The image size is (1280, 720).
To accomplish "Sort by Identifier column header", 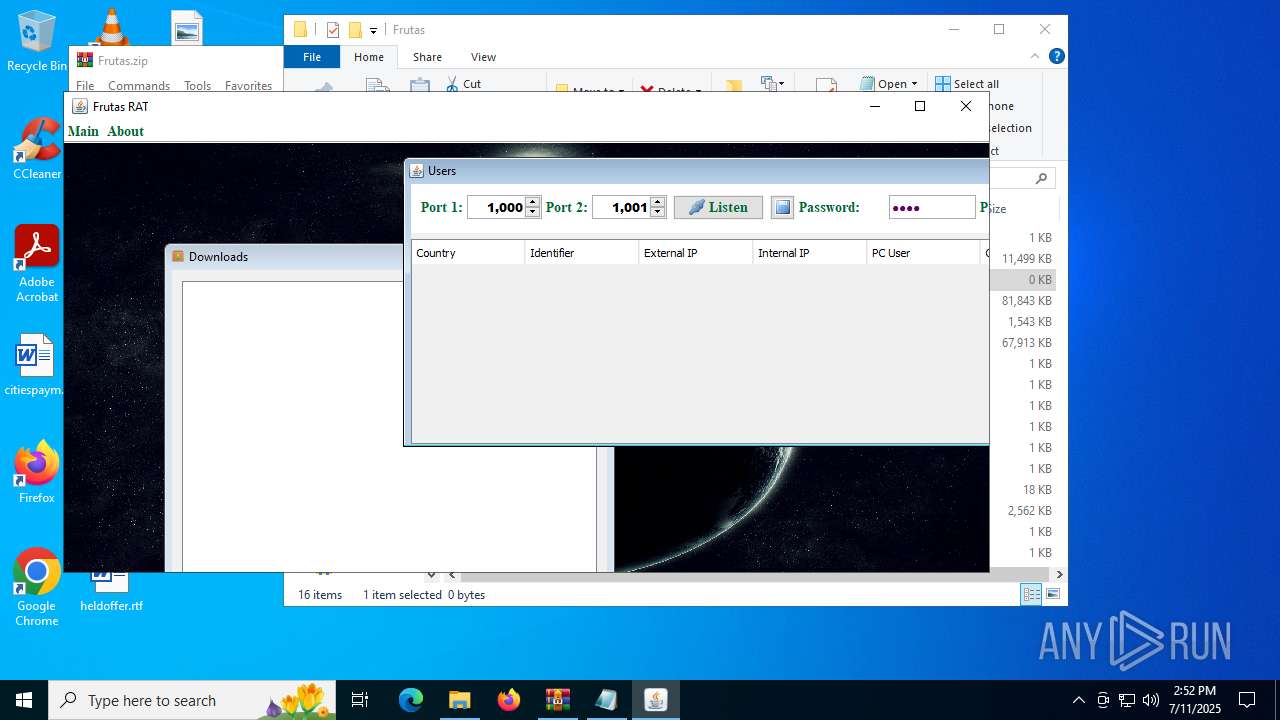I will click(582, 253).
